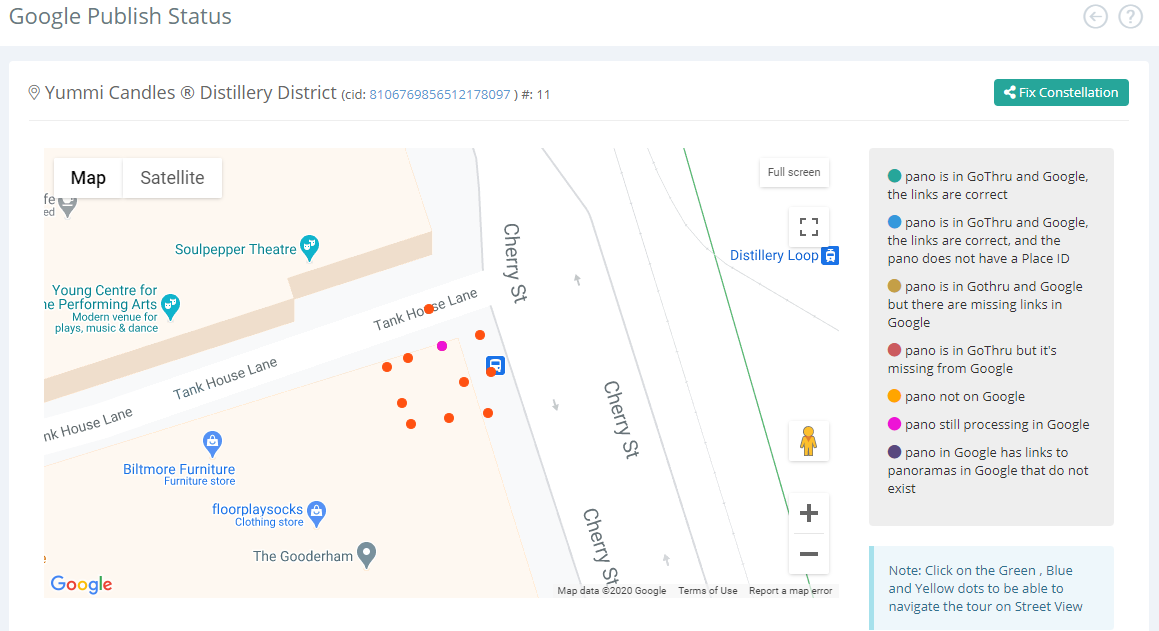Image resolution: width=1159 pixels, height=631 pixels.
Task: Select the Street View pegman icon
Action: pyautogui.click(x=809, y=441)
